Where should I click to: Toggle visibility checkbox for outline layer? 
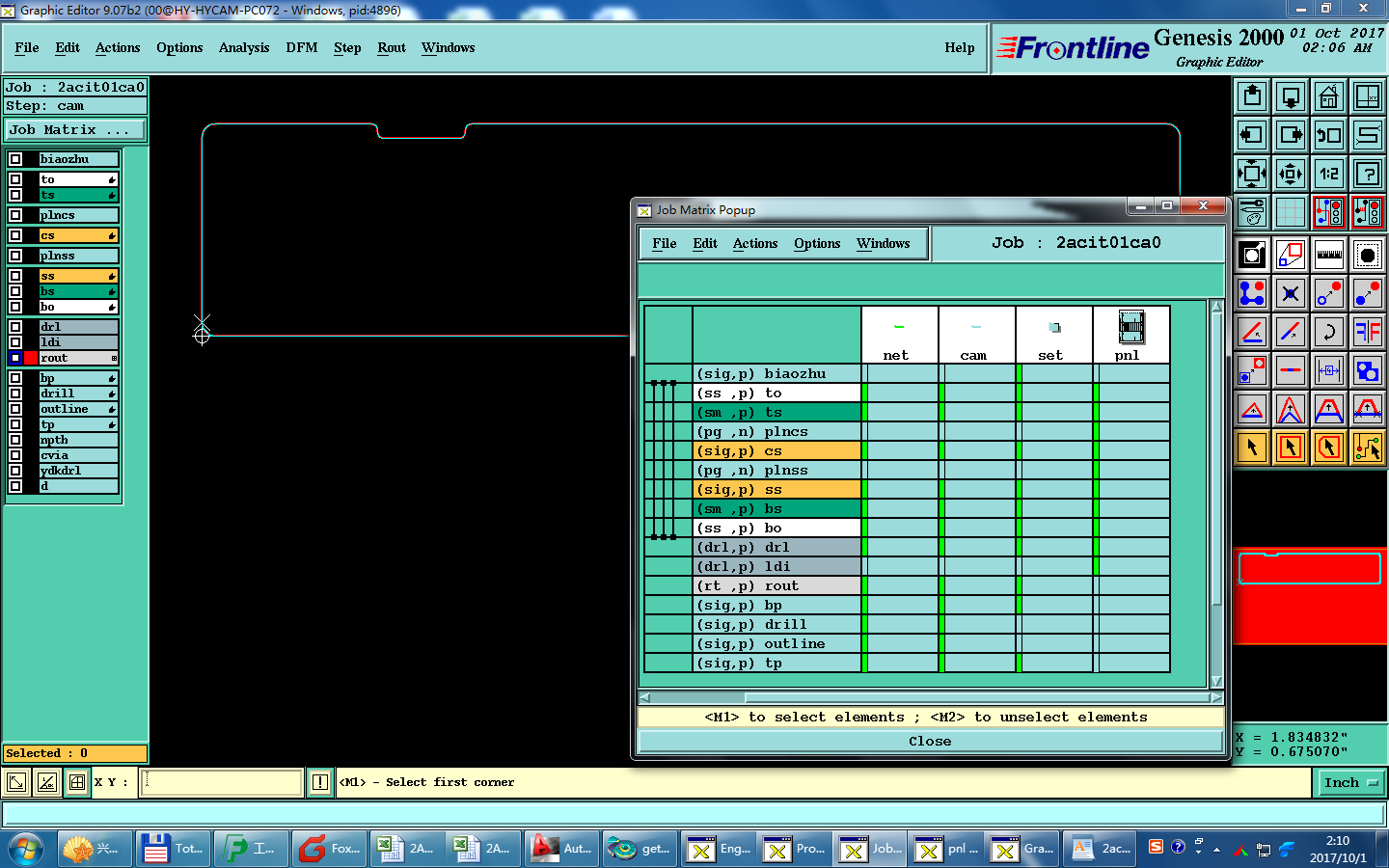(15, 409)
